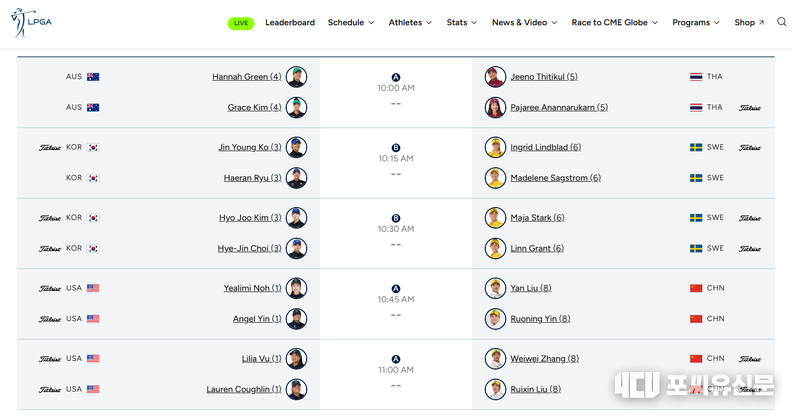This screenshot has width=792, height=419.
Task: Click the China flag beside Yan Liu
Action: click(x=696, y=288)
